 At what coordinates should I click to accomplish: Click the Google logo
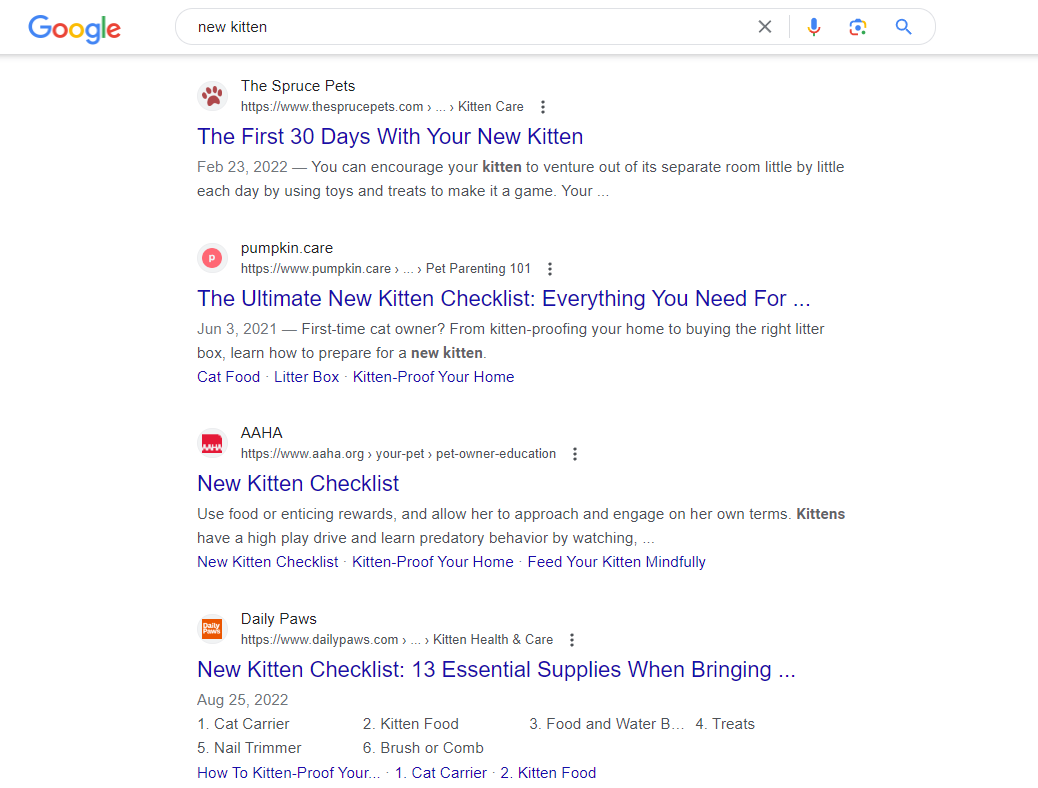click(x=74, y=28)
